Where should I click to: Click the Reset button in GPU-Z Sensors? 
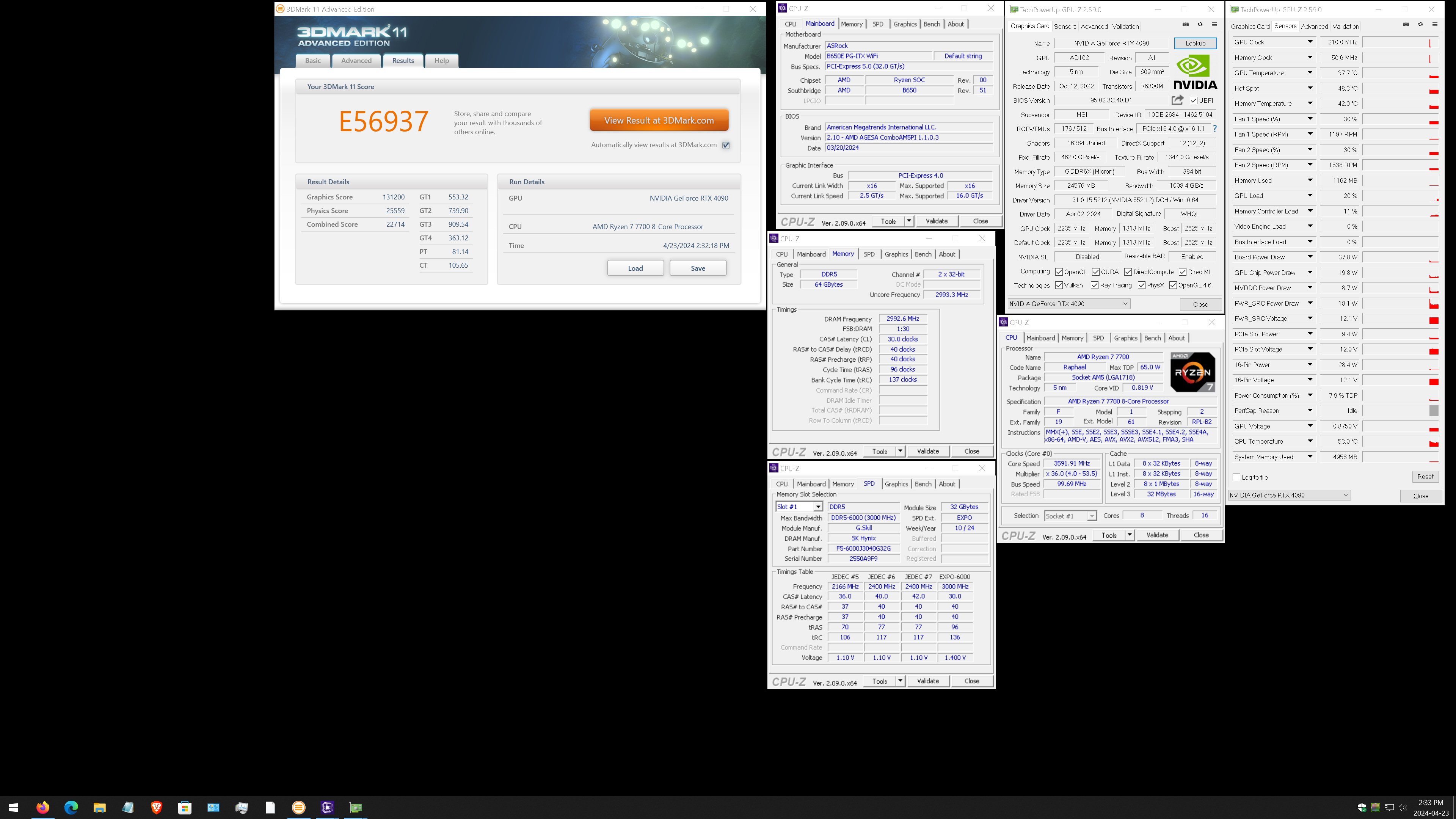click(1425, 477)
